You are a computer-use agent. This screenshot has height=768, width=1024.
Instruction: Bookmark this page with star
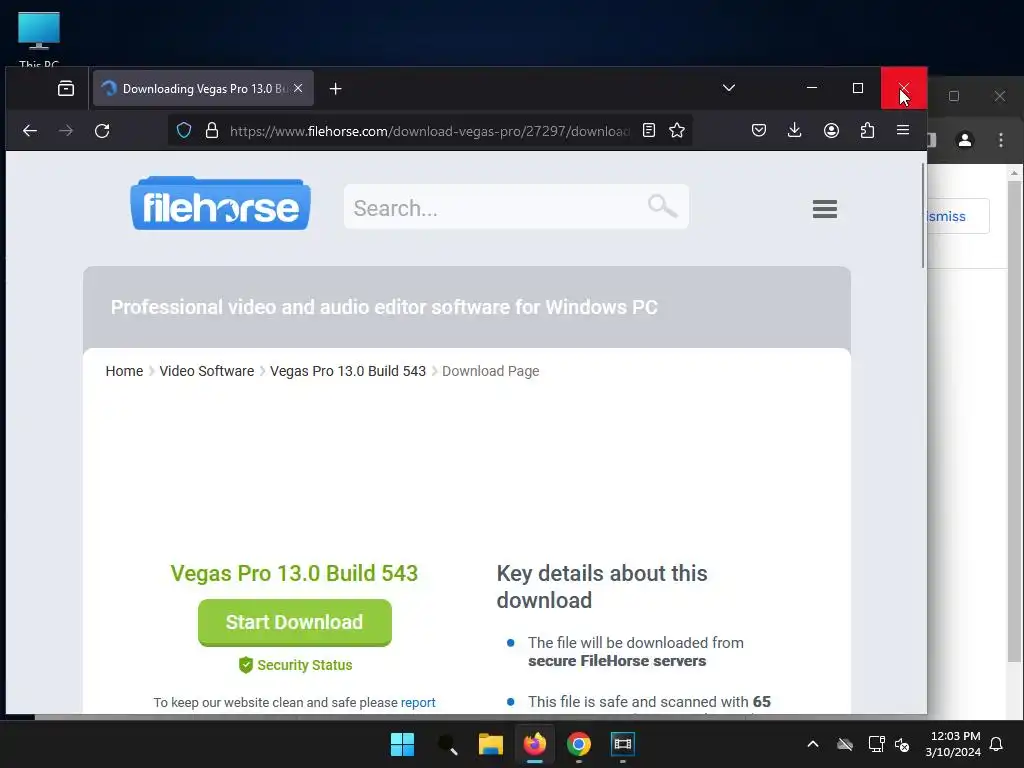[x=677, y=131]
